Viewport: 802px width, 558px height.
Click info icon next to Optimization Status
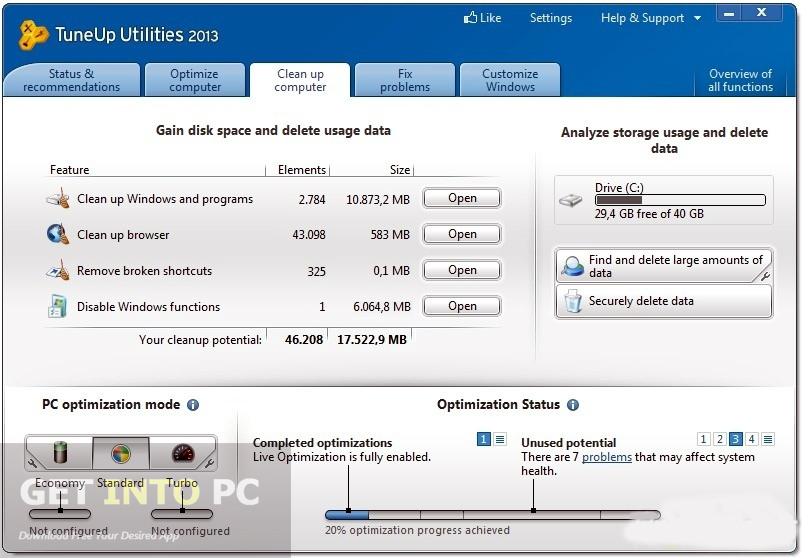(573, 405)
